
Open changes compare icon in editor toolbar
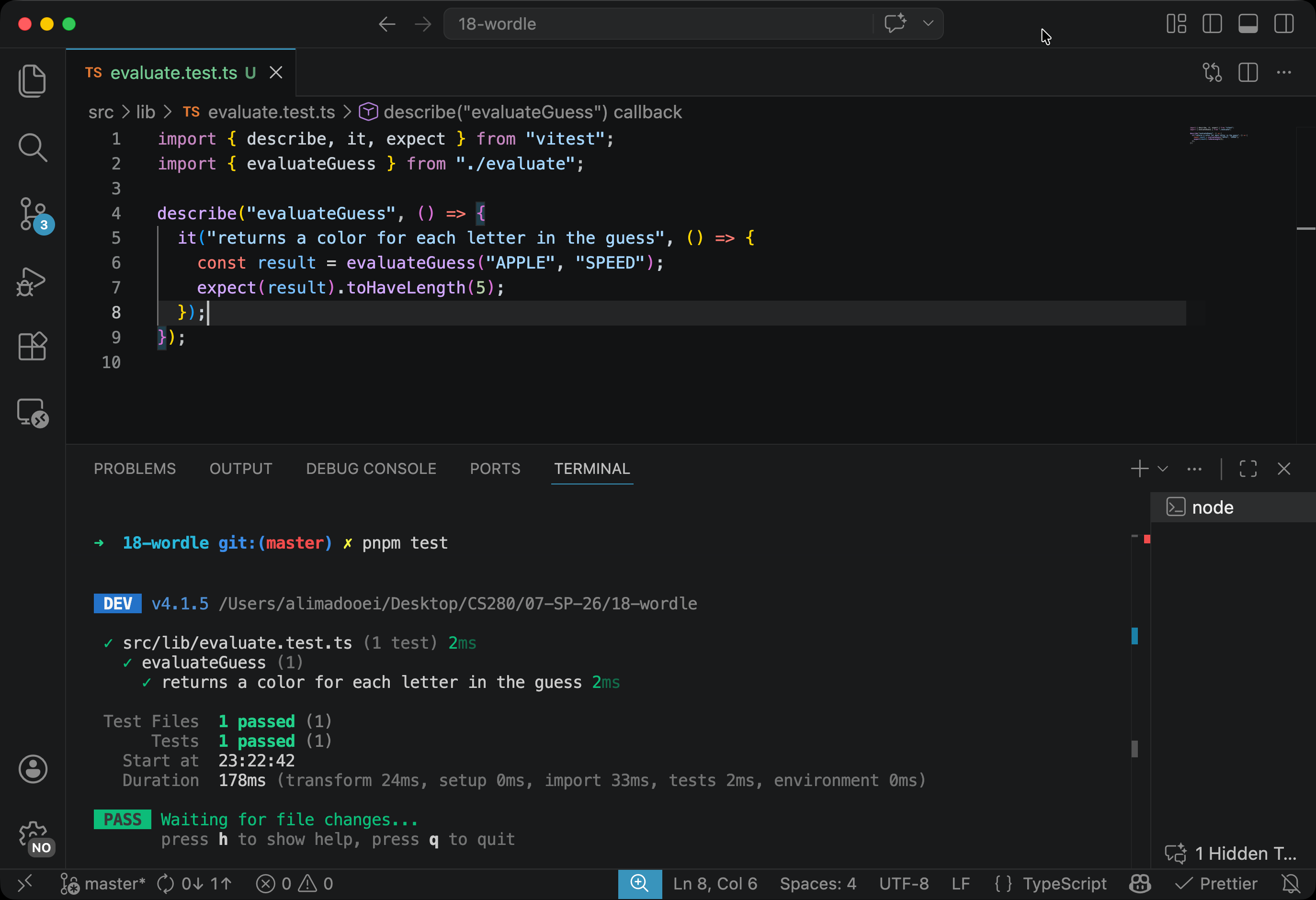1212,72
